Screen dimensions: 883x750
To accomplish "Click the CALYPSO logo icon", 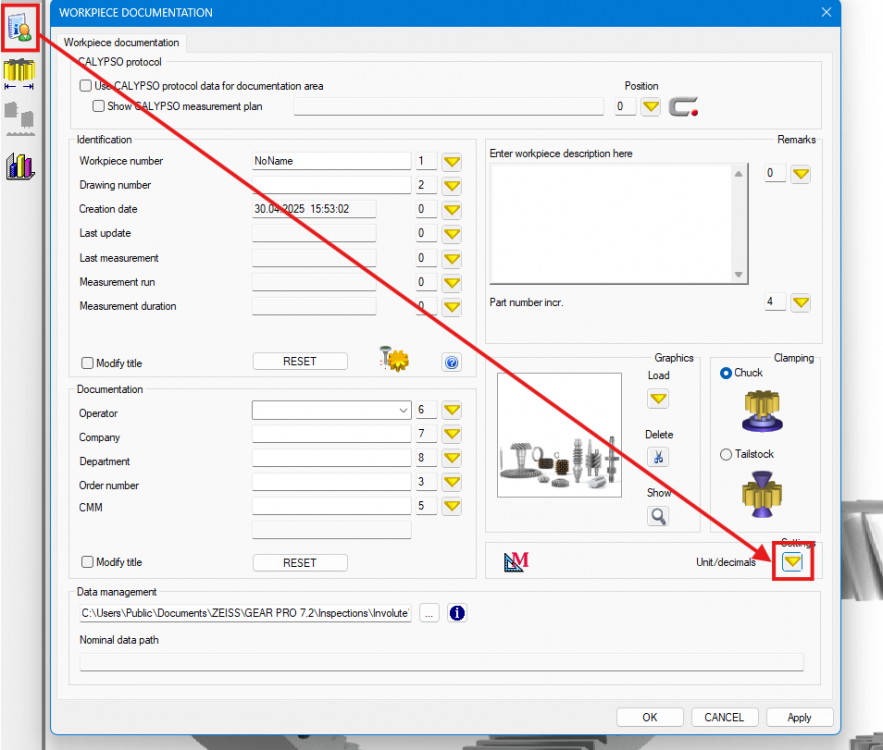I will 683,106.
